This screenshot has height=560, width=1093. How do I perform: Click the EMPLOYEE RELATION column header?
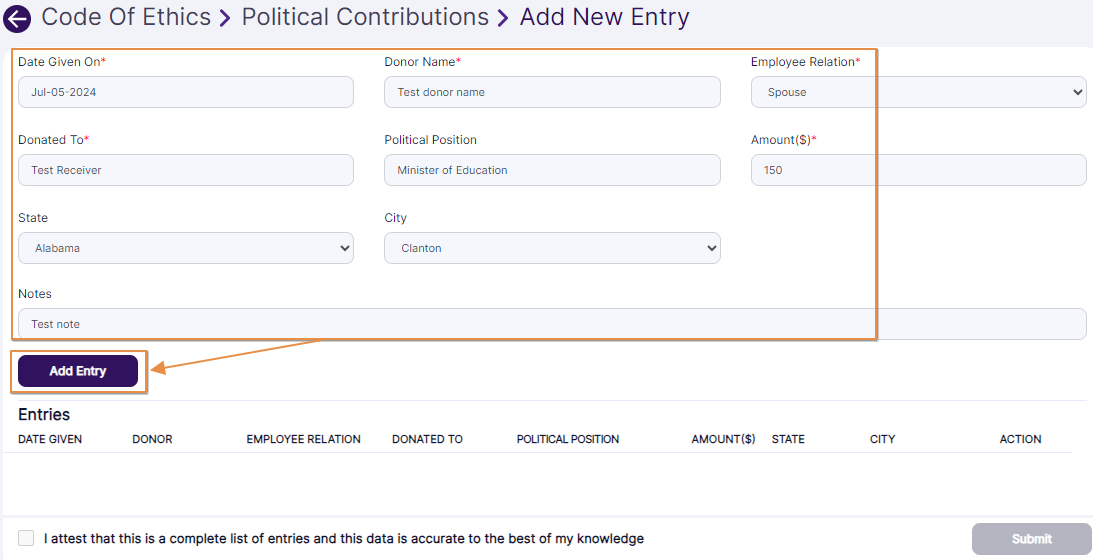click(303, 439)
